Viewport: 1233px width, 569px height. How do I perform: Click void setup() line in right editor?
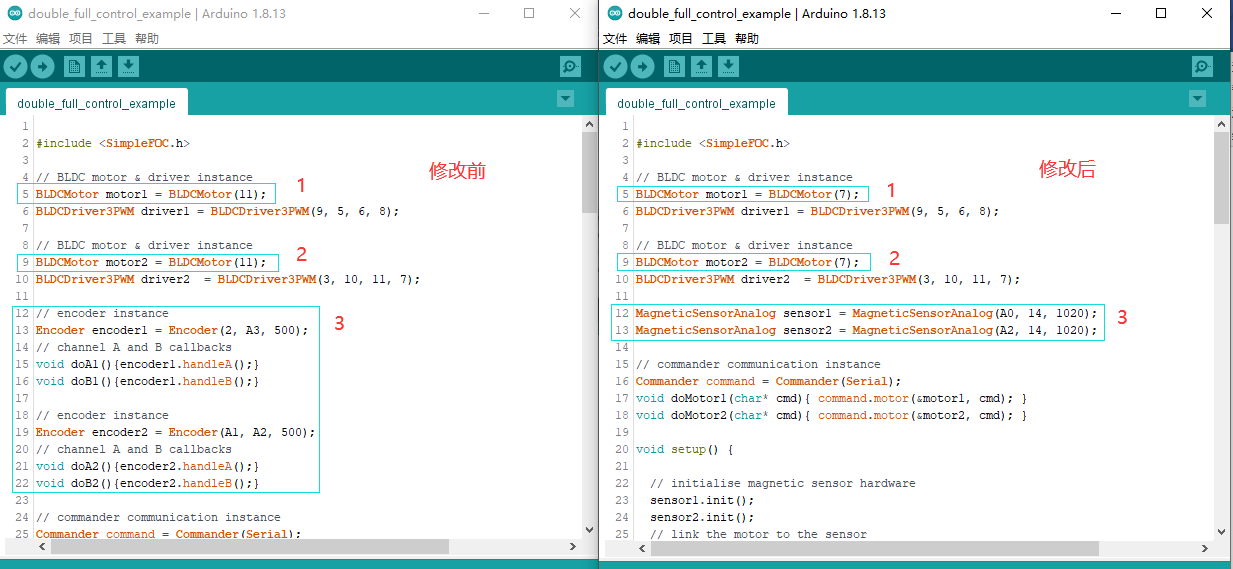[x=684, y=449]
